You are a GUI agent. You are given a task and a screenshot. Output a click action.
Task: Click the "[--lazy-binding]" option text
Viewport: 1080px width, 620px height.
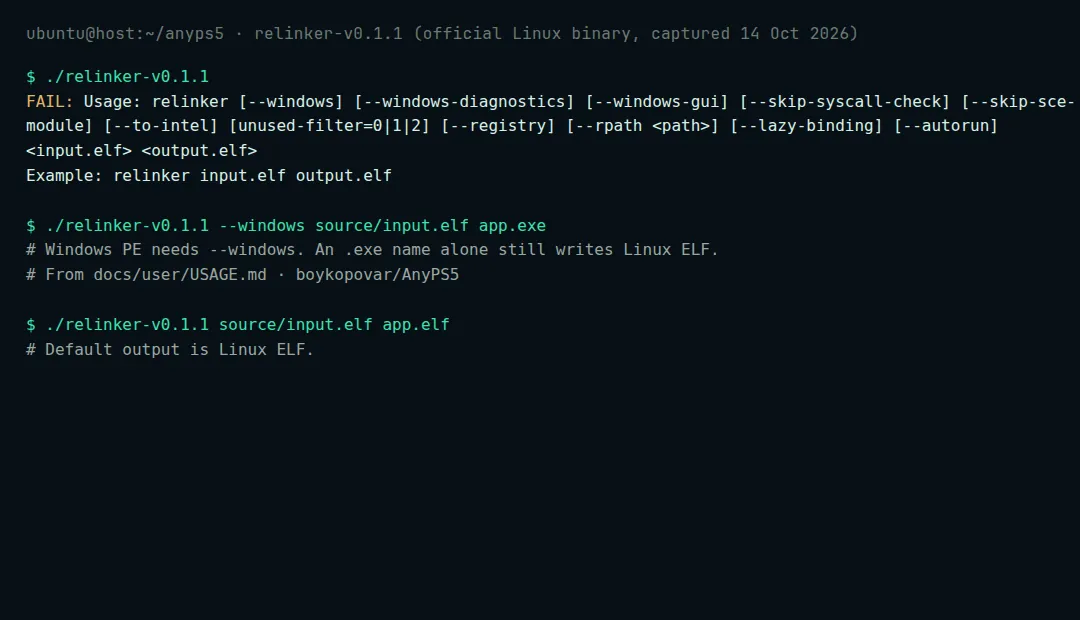[x=807, y=126]
